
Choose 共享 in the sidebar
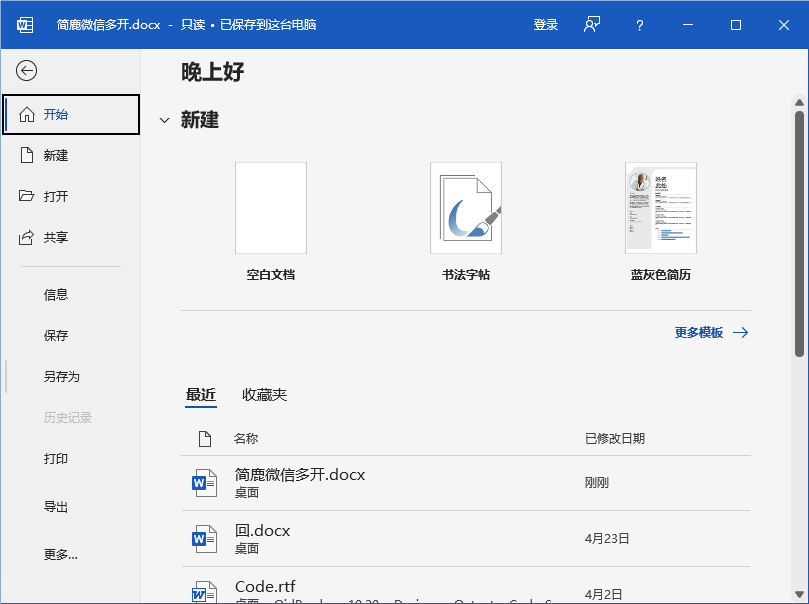coord(71,237)
